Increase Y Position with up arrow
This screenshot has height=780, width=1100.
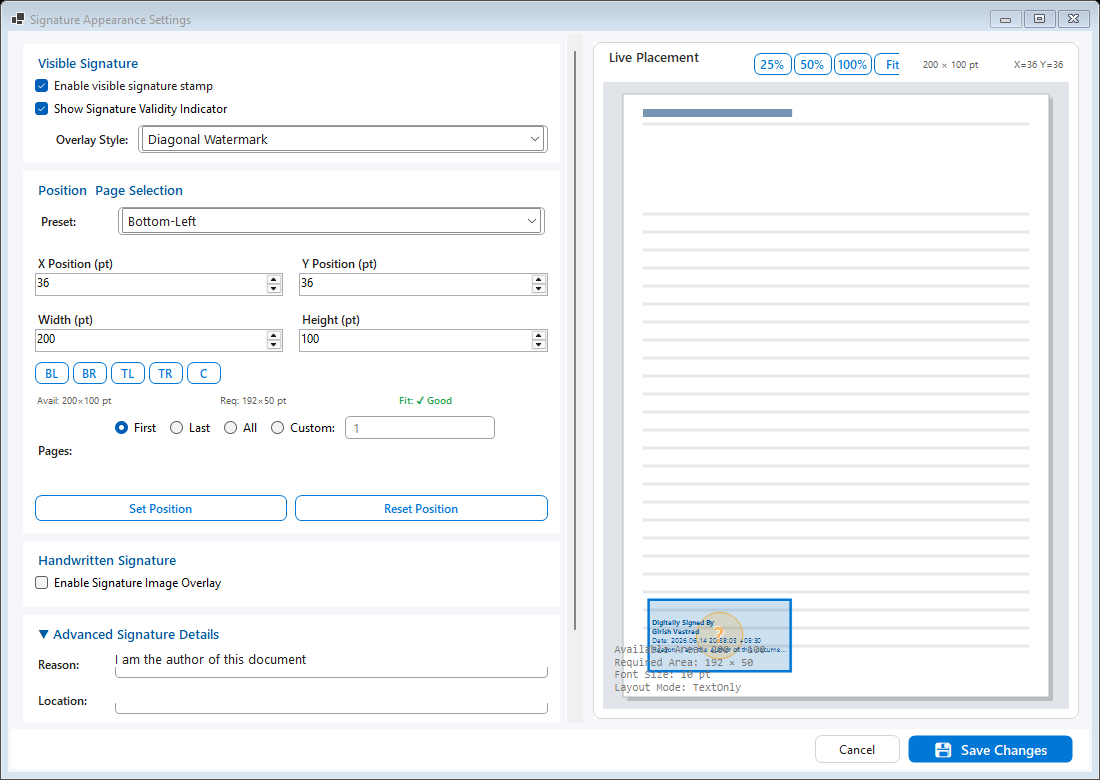click(539, 279)
